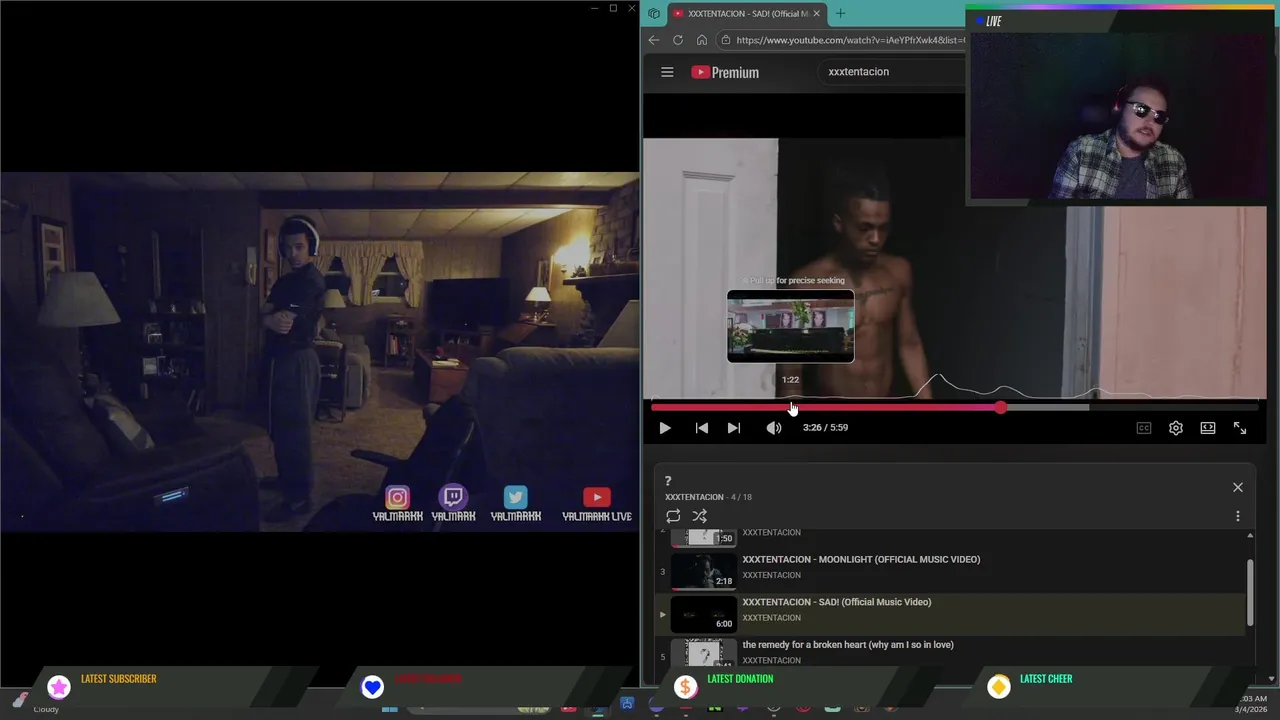Click the YouTube search field showing xxxtentacion
This screenshot has width=1280, height=720.
(x=892, y=72)
